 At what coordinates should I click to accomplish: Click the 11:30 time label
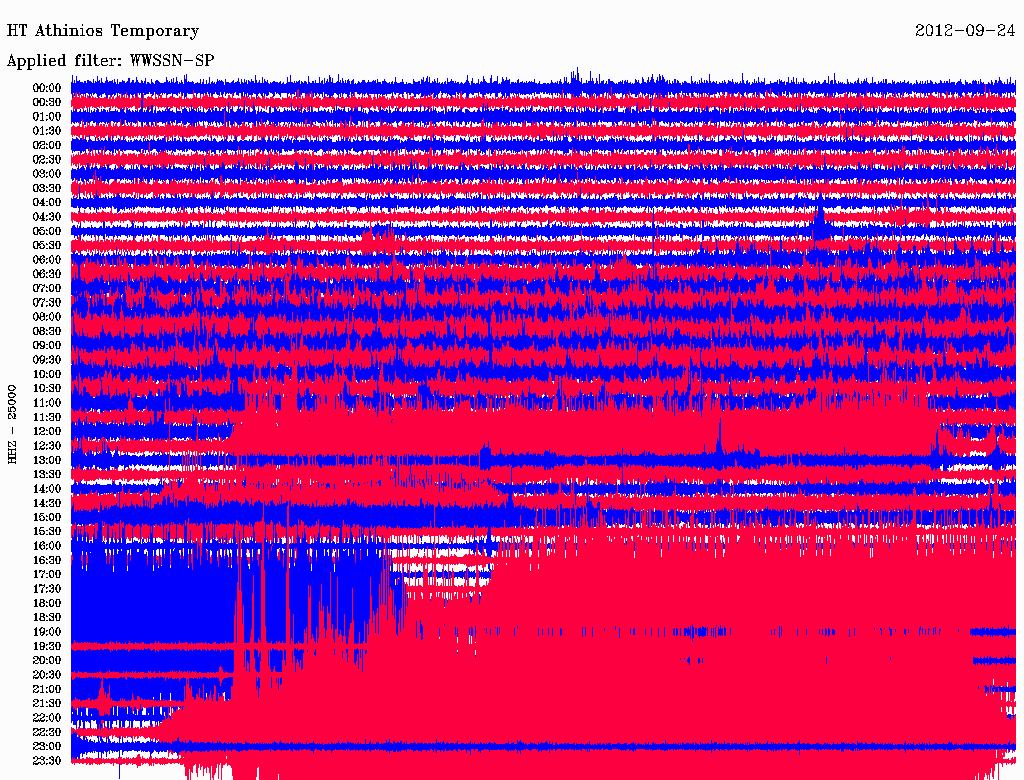point(47,417)
